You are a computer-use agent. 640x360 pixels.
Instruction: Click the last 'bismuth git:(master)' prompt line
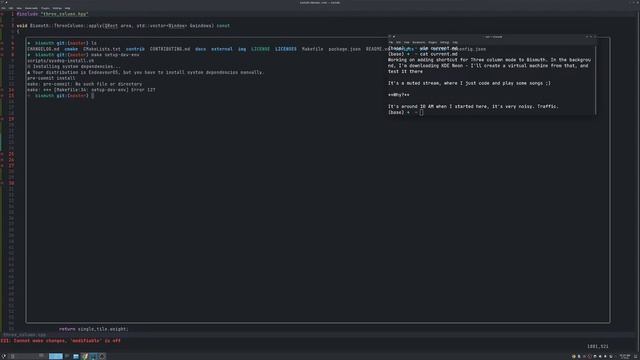[60, 96]
